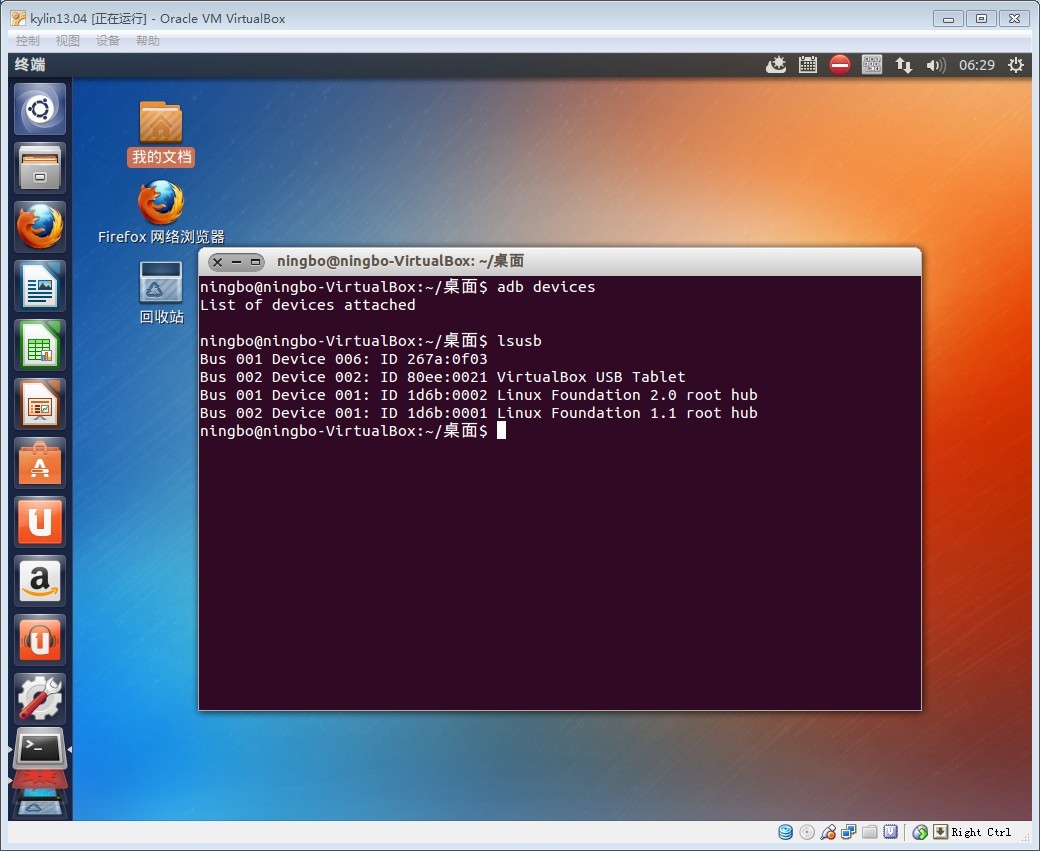Open LibreOffice Writer from the dock
The image size is (1040, 851).
40,286
